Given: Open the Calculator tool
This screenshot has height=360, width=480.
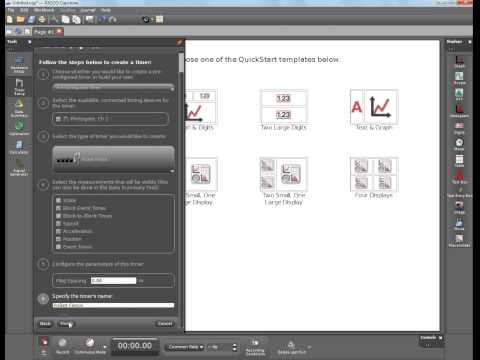Looking at the screenshot, I should 19,147.
